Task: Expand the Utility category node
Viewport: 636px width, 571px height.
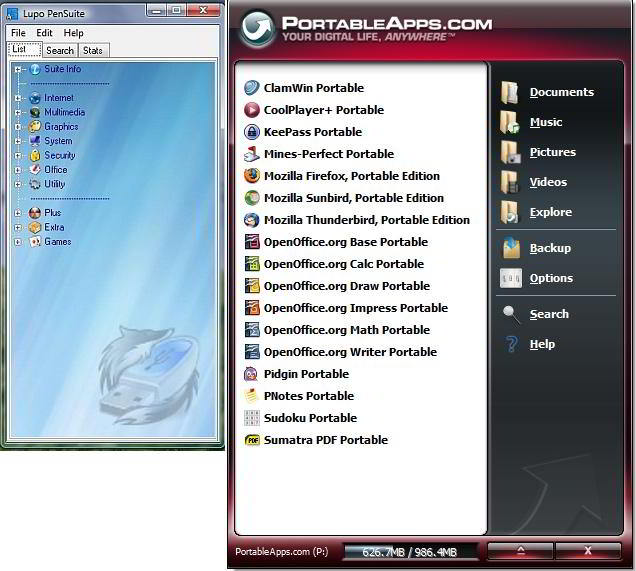Action: pyautogui.click(x=17, y=184)
